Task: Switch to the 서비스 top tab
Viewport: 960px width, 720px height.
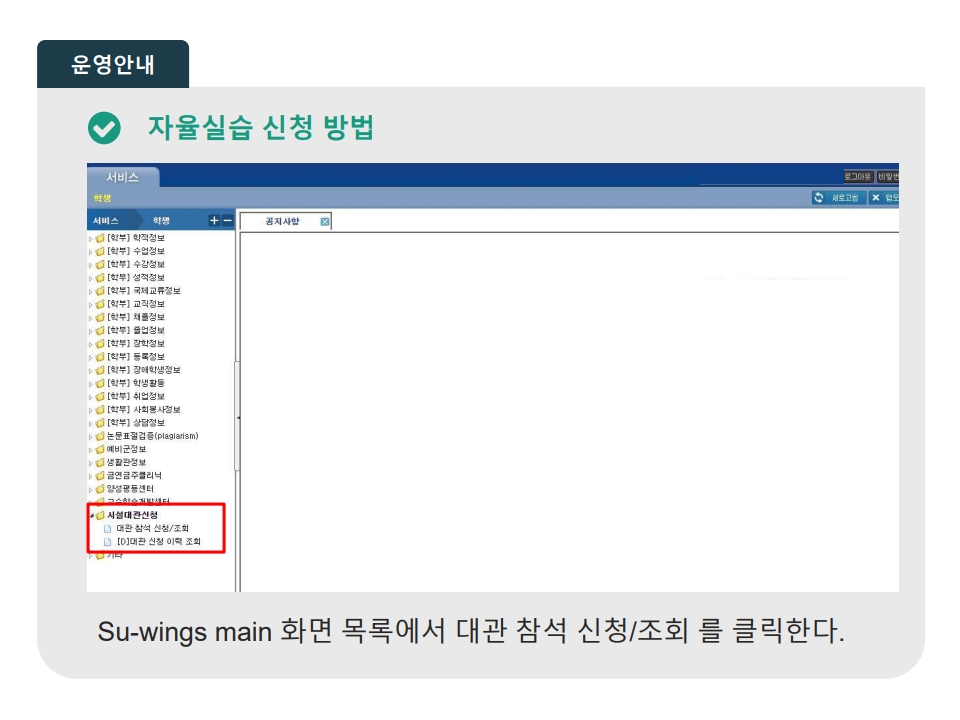Action: (122, 177)
